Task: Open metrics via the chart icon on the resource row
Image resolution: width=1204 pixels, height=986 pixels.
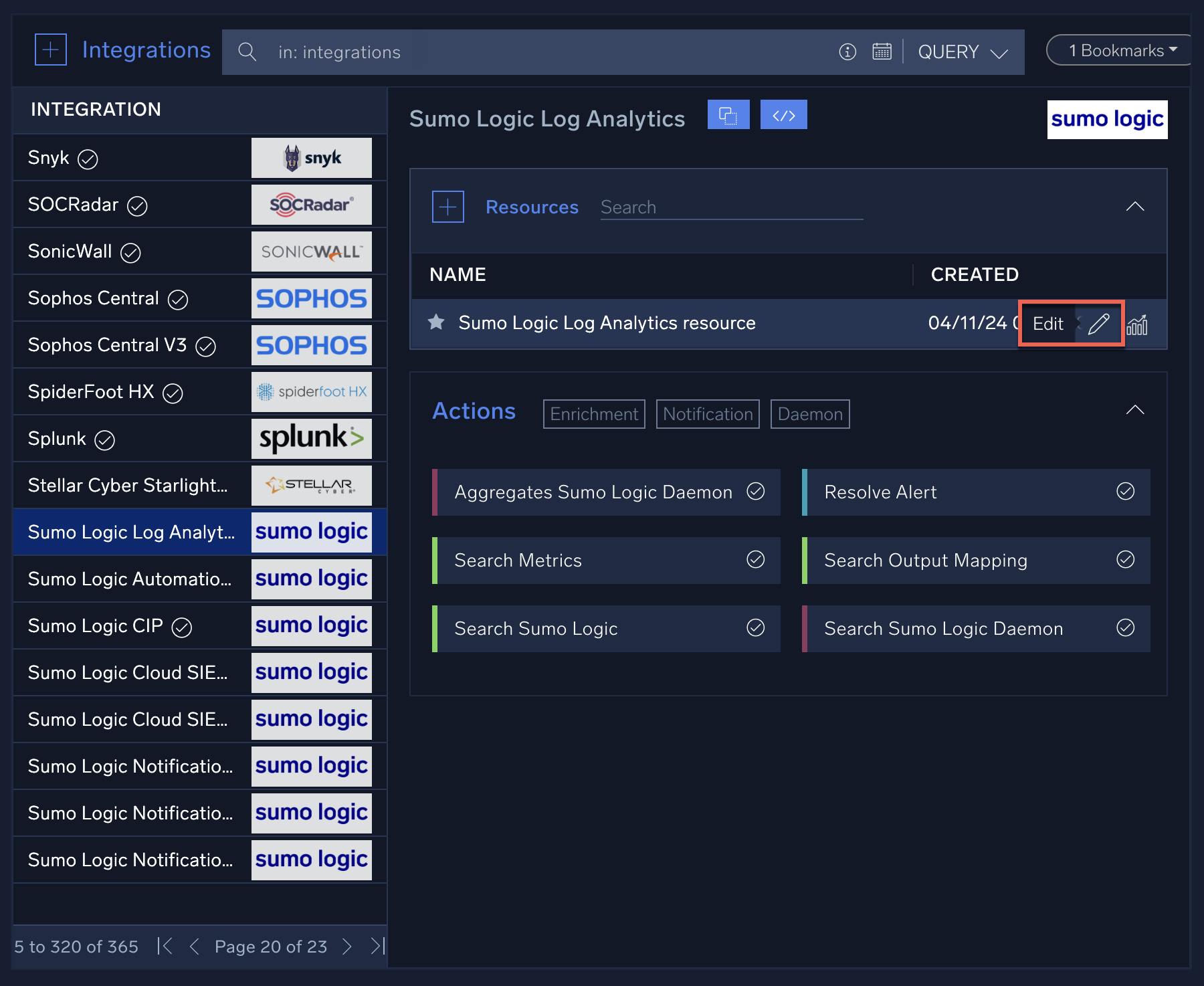Action: click(1137, 324)
